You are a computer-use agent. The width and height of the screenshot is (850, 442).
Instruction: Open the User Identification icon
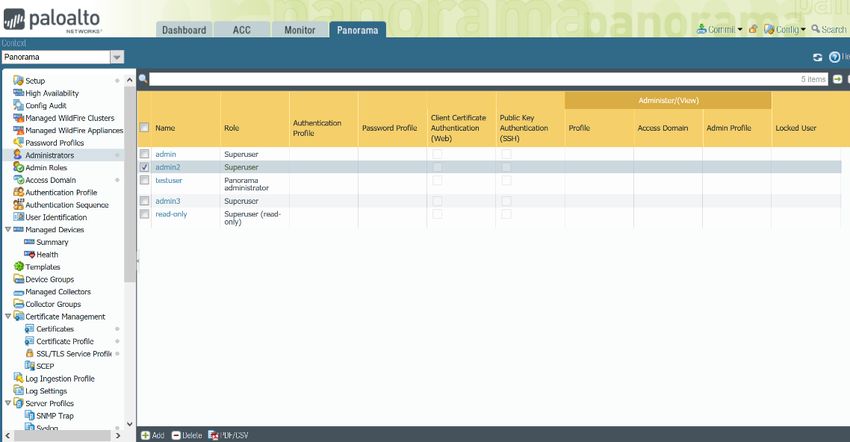click(x=18, y=217)
